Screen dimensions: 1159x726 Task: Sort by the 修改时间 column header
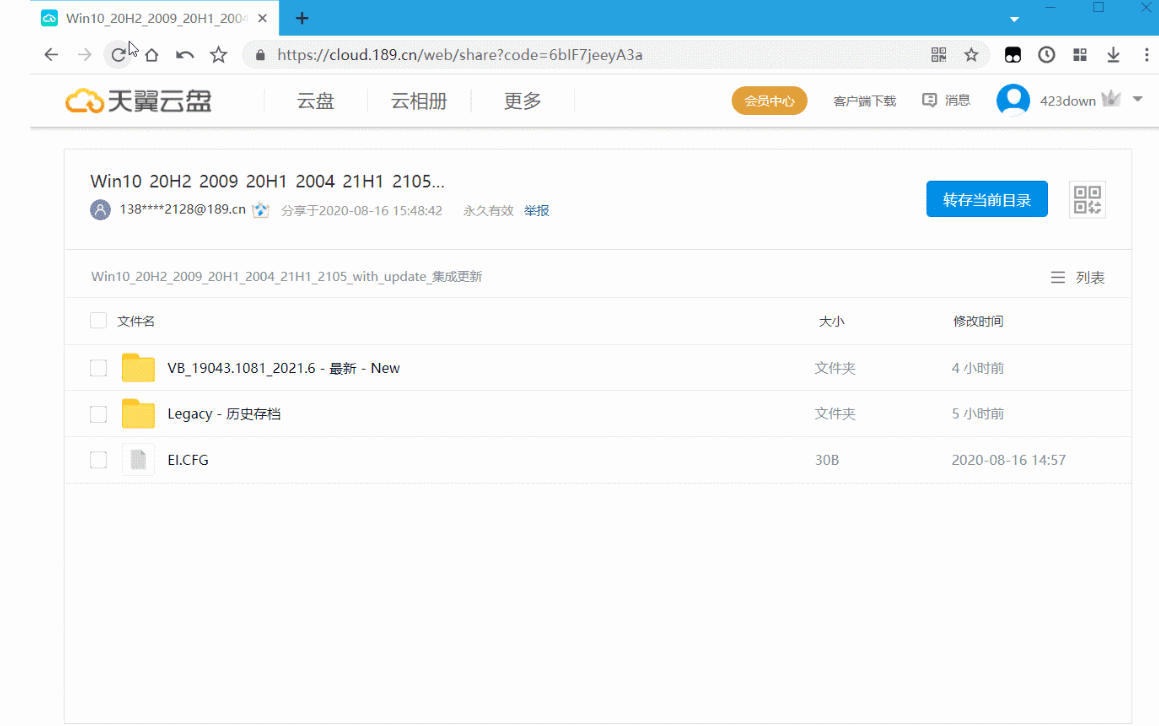point(978,321)
